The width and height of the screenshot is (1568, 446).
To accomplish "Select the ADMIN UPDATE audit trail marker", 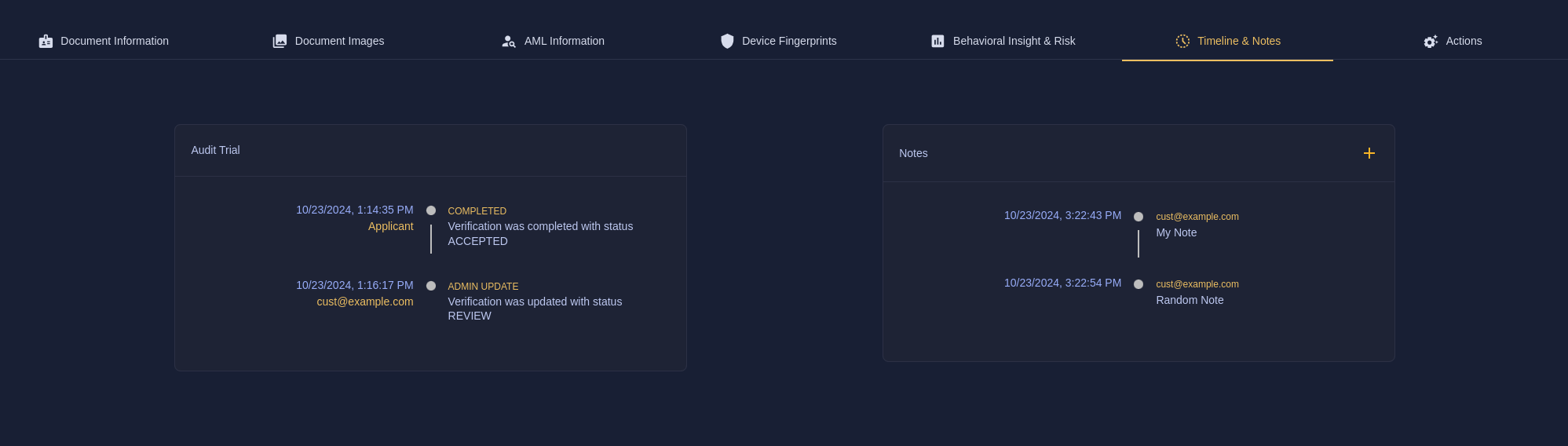I will (x=431, y=286).
